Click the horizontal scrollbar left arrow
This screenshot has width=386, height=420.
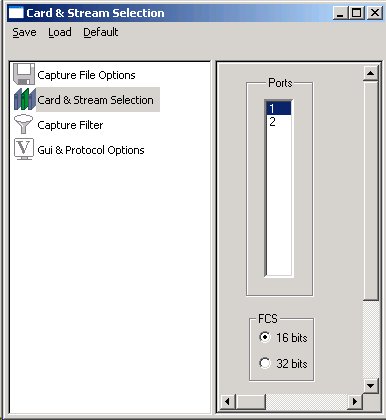click(x=227, y=401)
